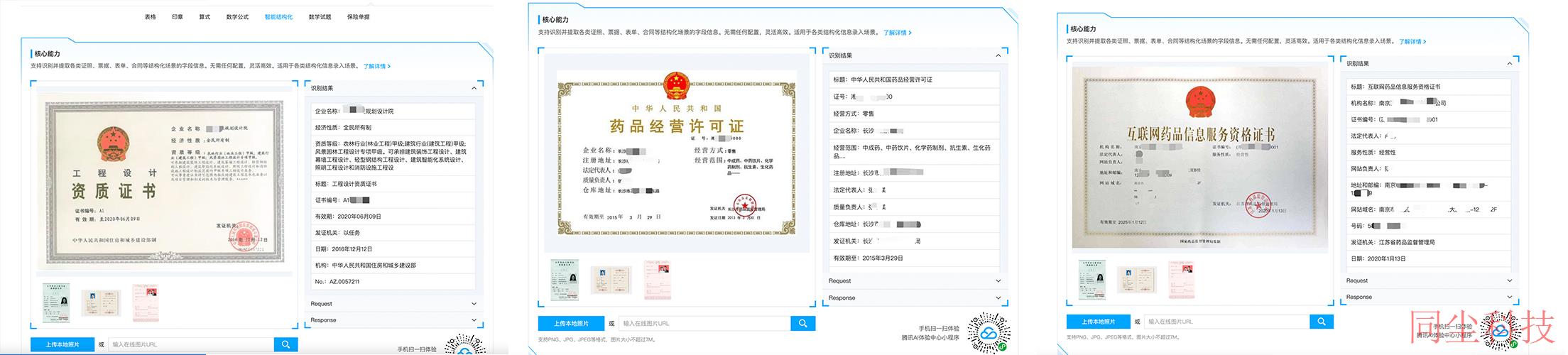
Task: Click result row 标题: 中华人民共和国药品经营许可证
Action: pyautogui.click(x=915, y=80)
